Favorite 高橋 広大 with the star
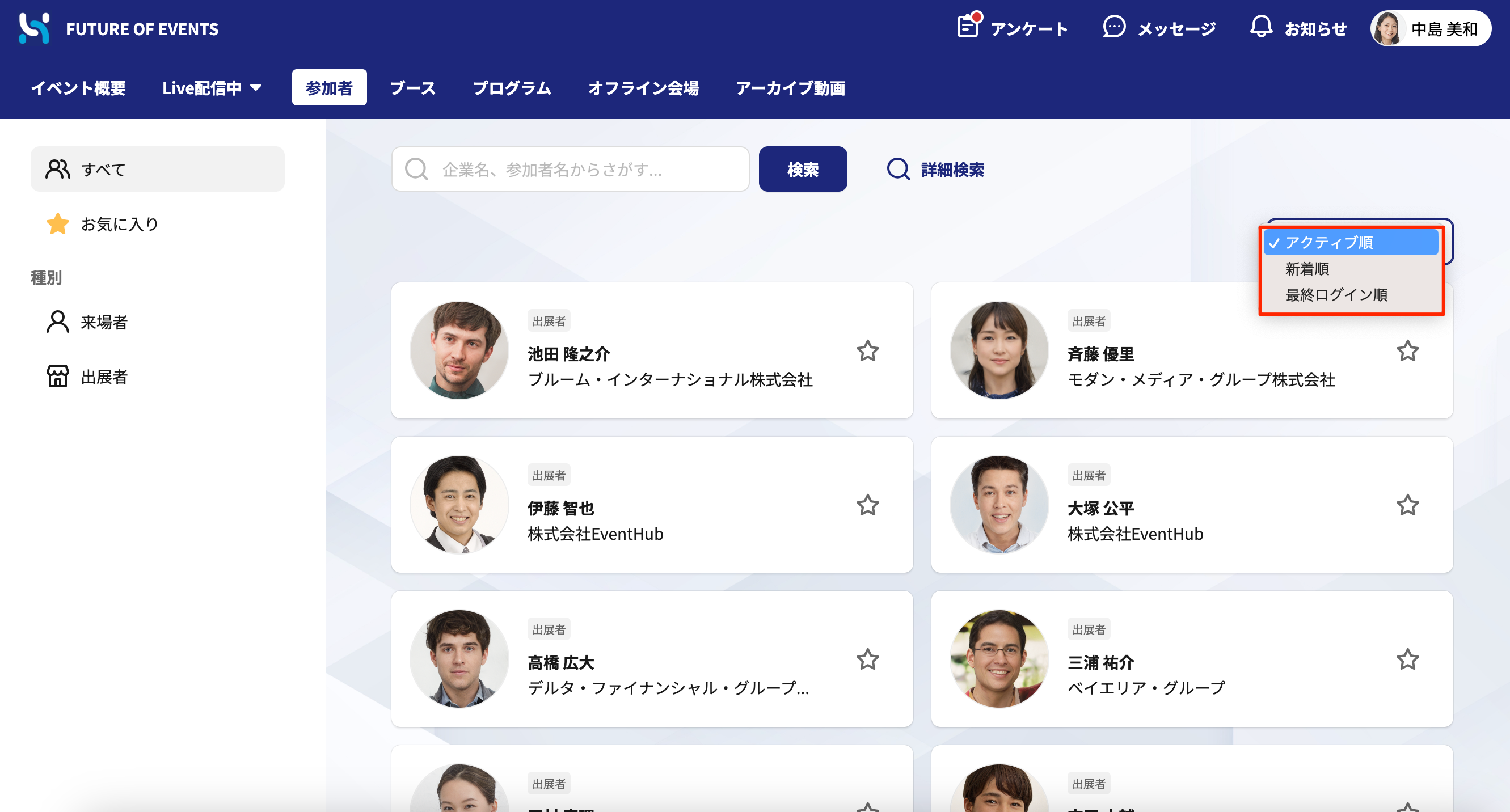Image resolution: width=1510 pixels, height=812 pixels. [x=867, y=659]
